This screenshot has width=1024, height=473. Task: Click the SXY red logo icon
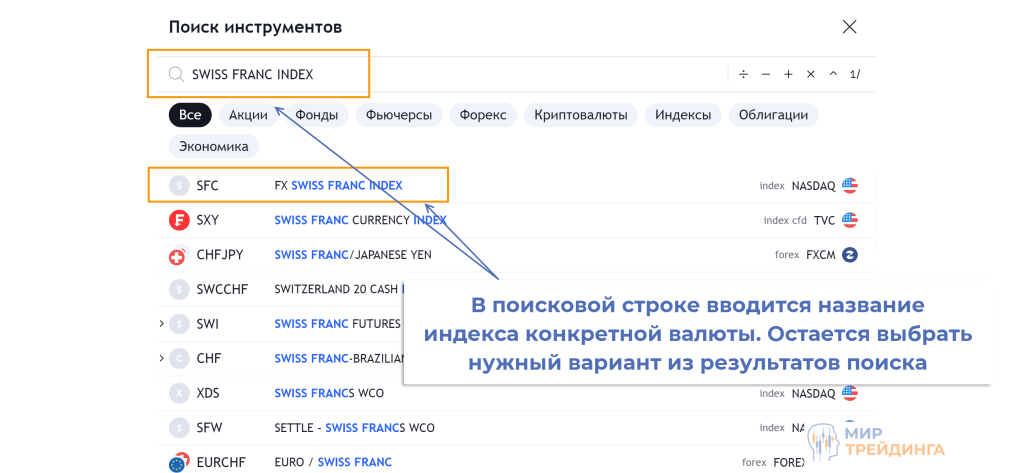tap(179, 220)
